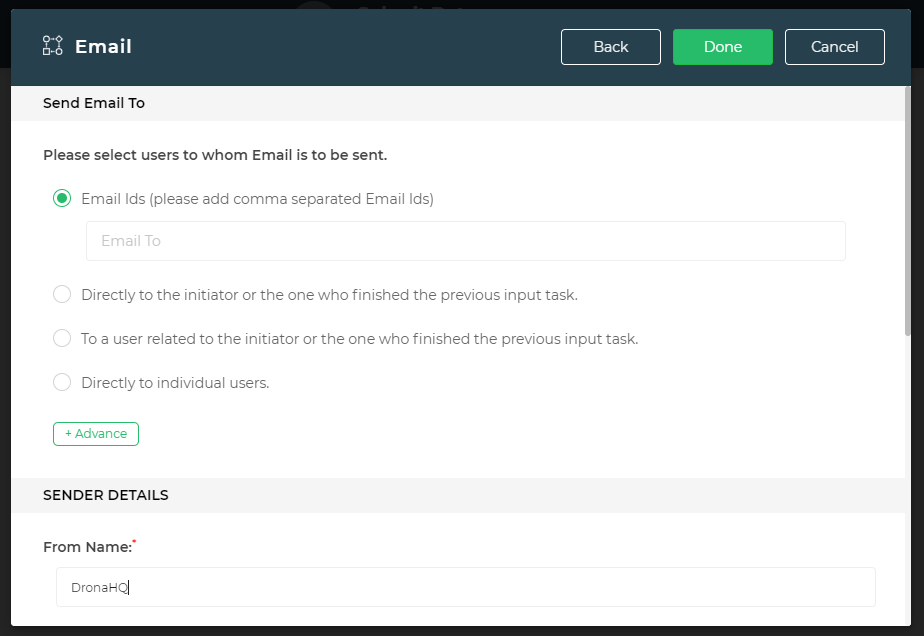Click the 'From Name:' field label
924x636 pixels.
point(86,547)
